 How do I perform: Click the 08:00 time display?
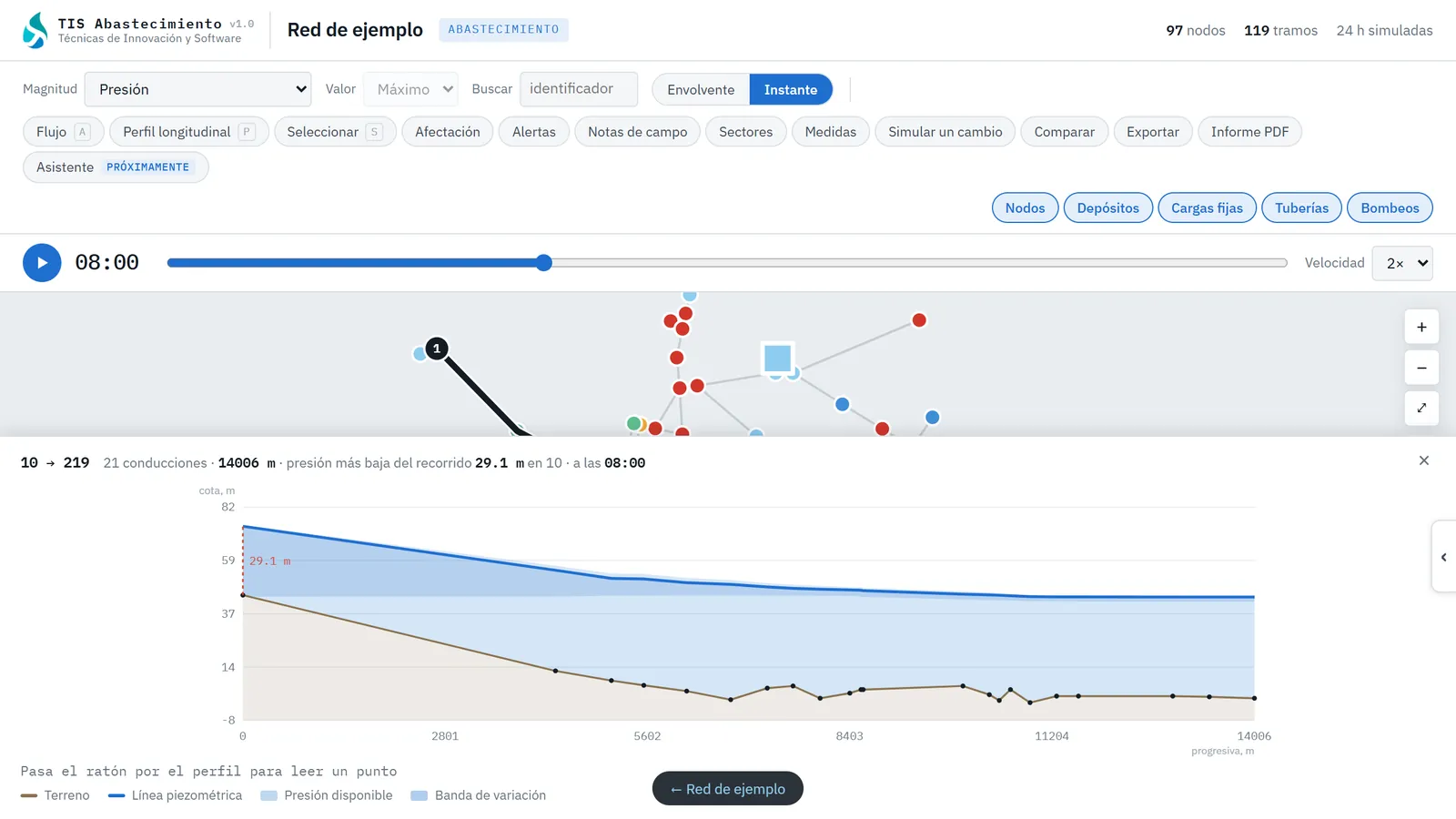tap(107, 263)
